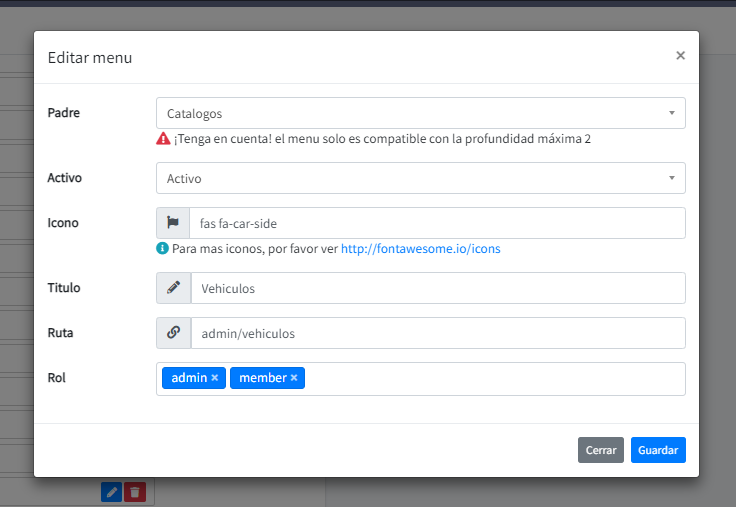Click the red warning triangle icon
Image resolution: width=736 pixels, height=507 pixels.
coord(163,139)
